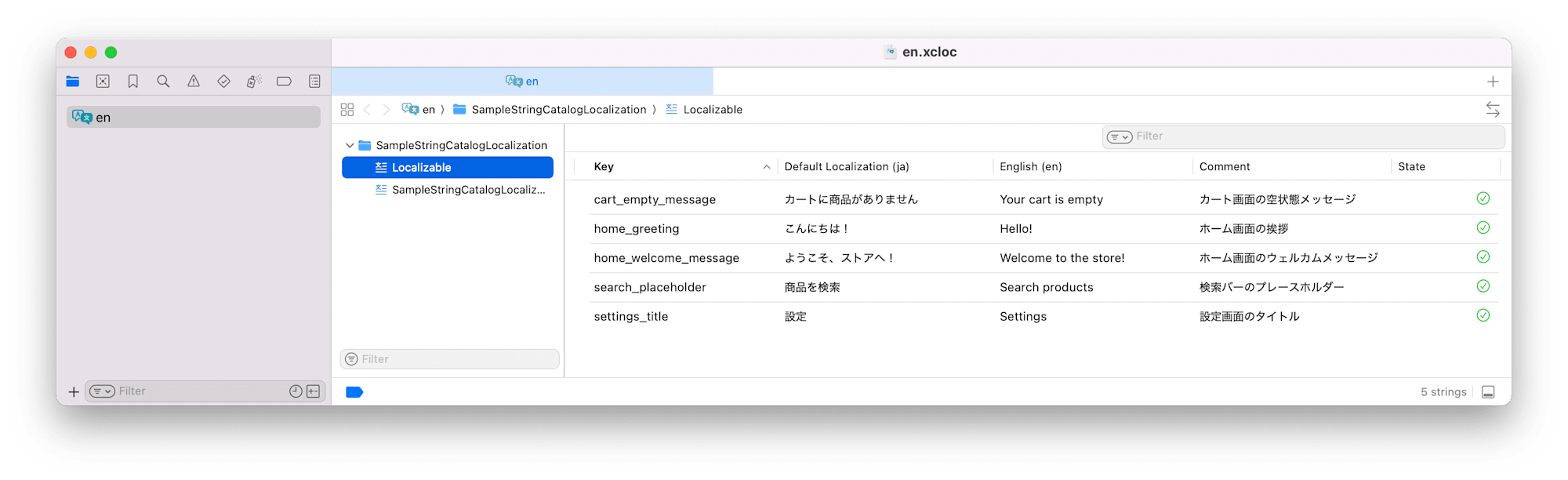Viewport: 1568px width, 480px height.
Task: Click the 'Search products' translation cell
Action: pos(1047,288)
